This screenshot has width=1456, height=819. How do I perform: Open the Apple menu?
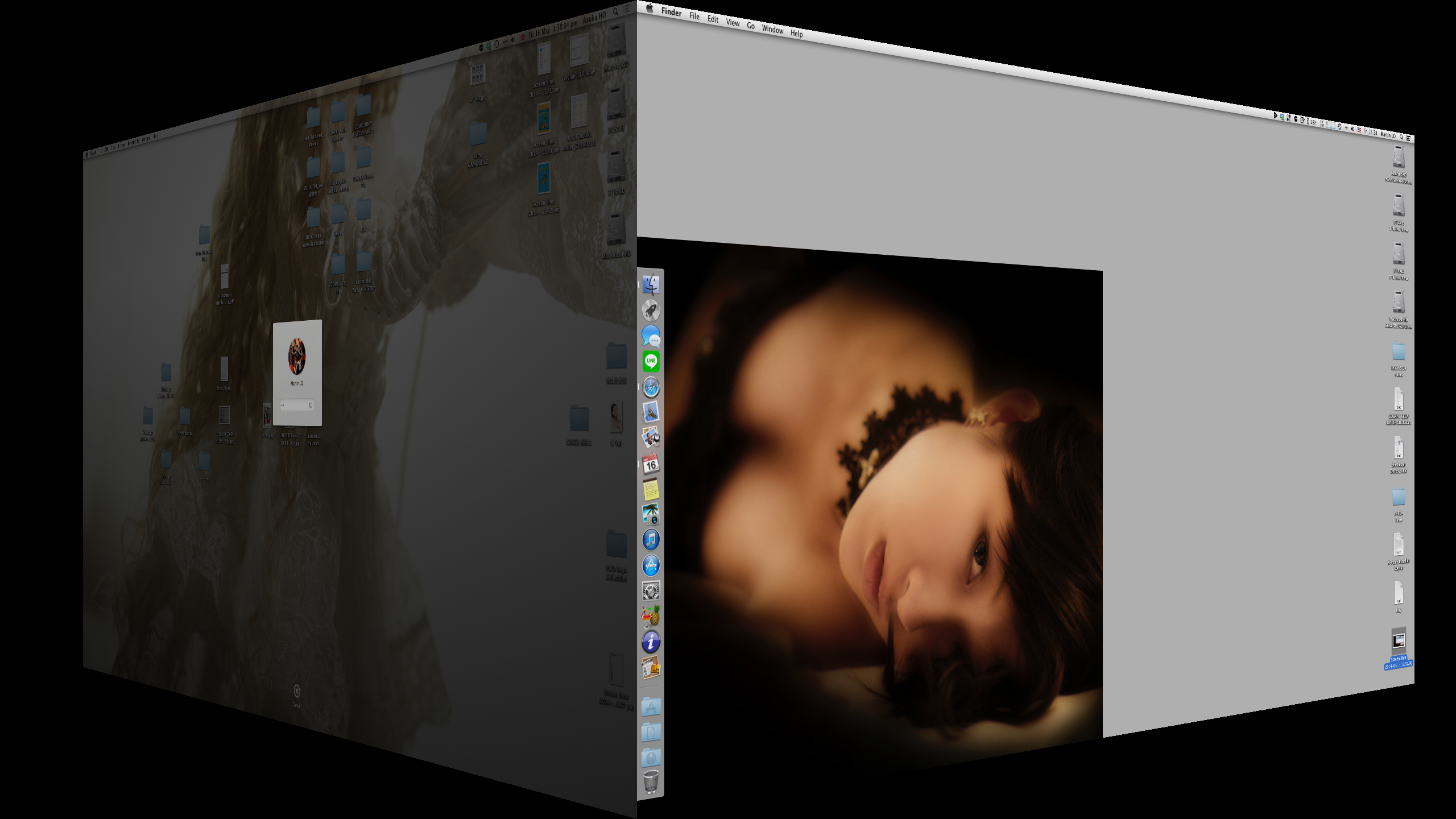[650, 9]
